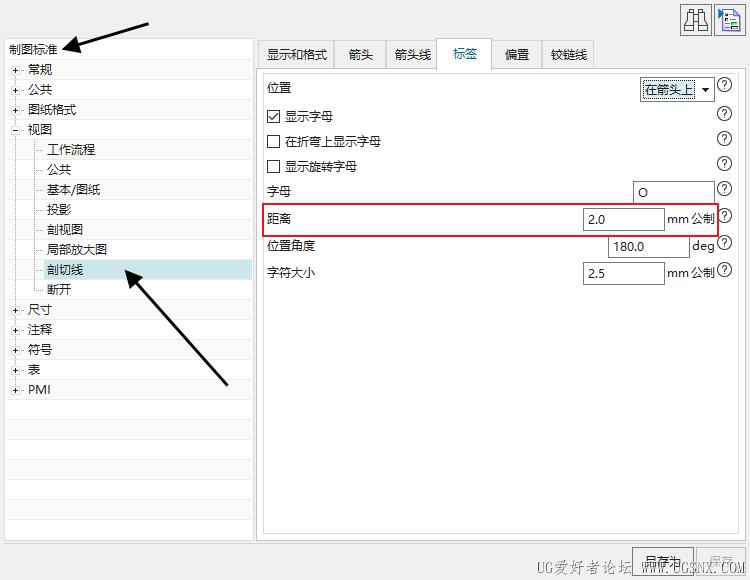Viewport: 750px width, 580px height.
Task: Click the 另存为 button
Action: 662,561
